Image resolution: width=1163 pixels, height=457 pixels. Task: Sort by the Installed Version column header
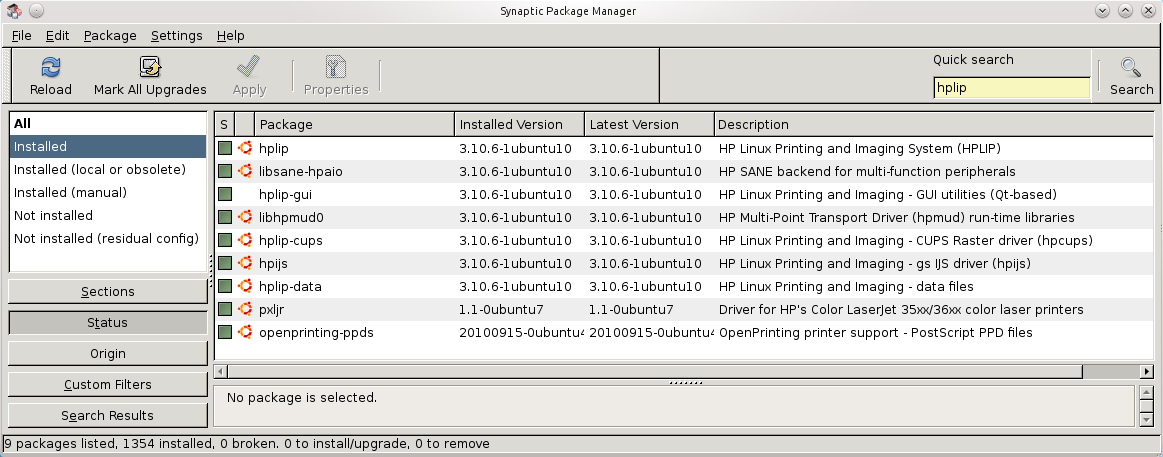click(x=518, y=124)
